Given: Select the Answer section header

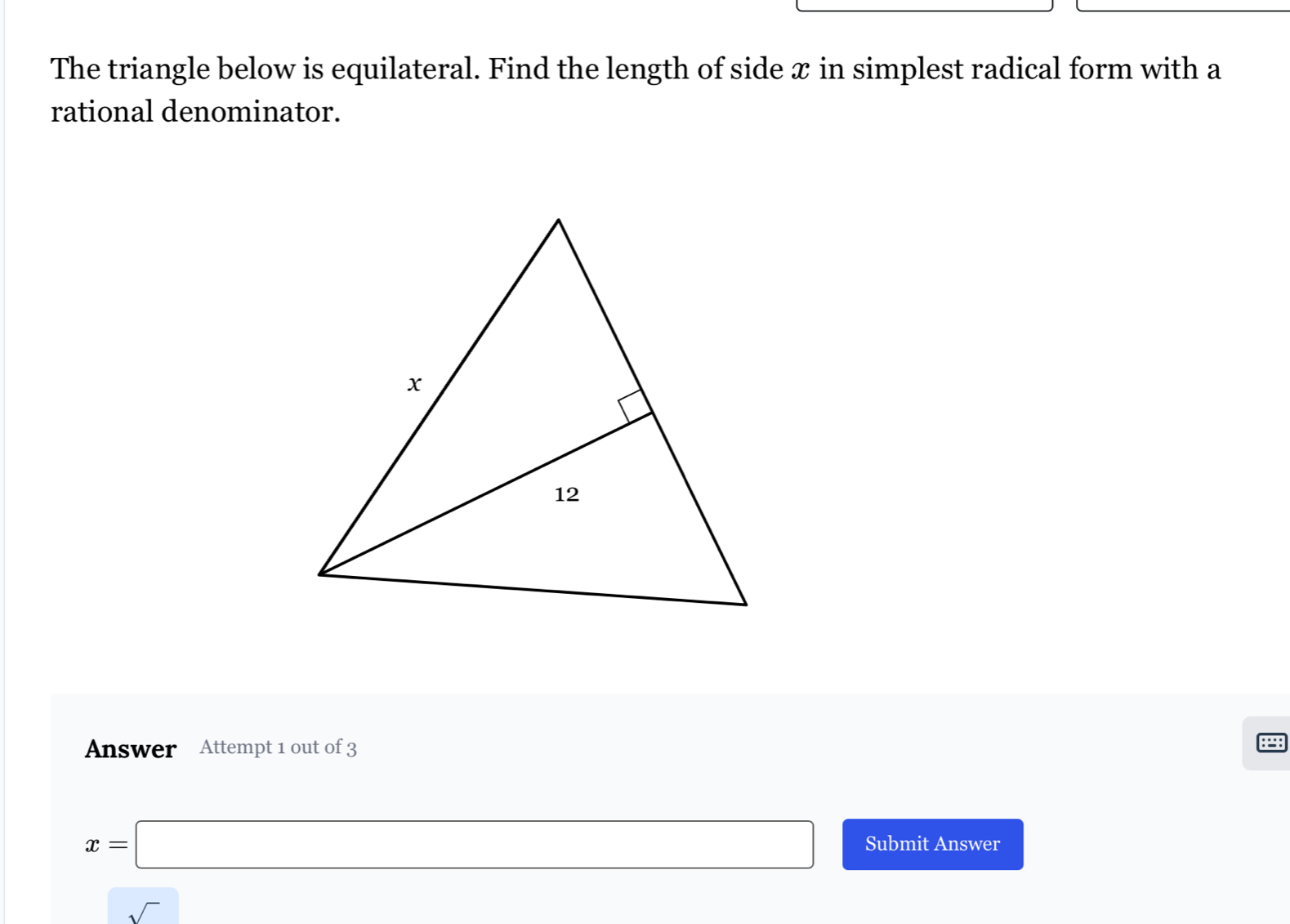Looking at the screenshot, I should [131, 748].
